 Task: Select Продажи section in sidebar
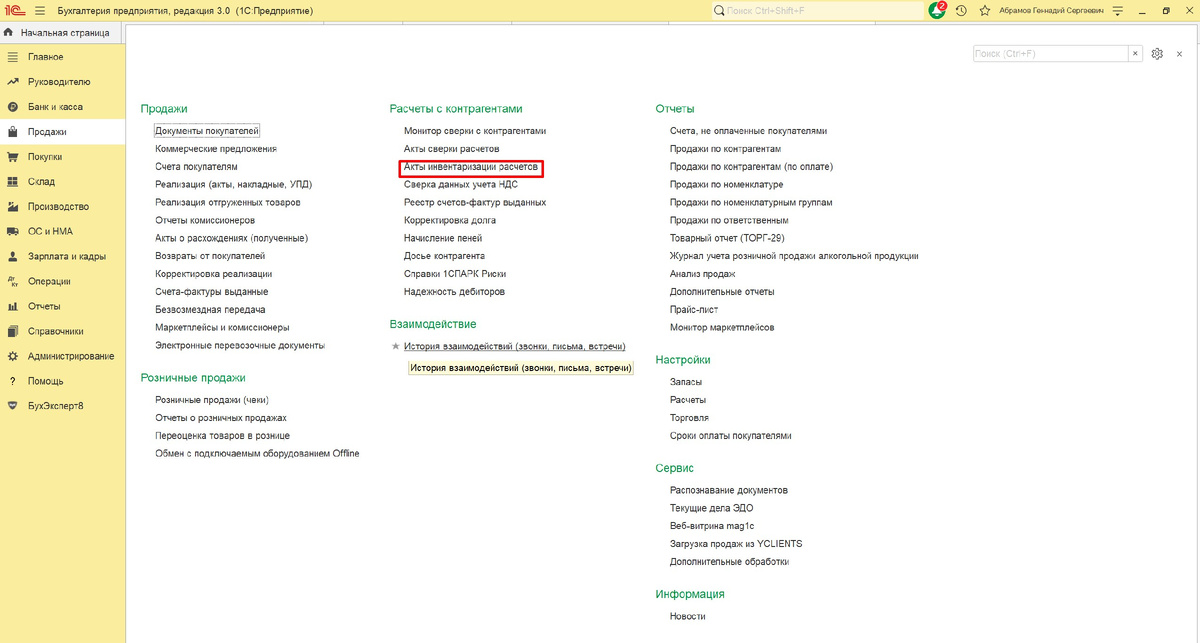click(x=62, y=132)
